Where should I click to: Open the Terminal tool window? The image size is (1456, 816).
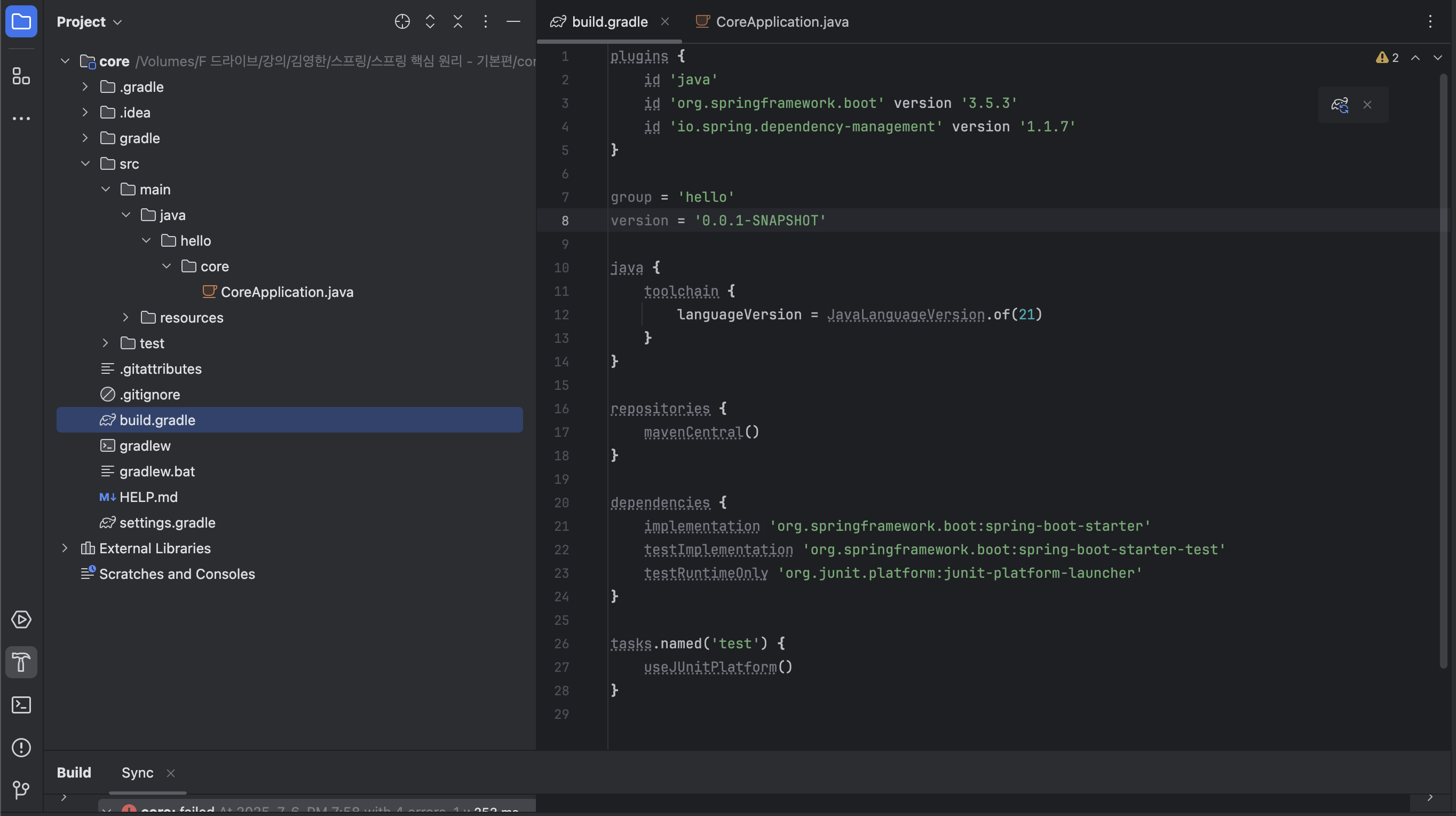tap(21, 705)
